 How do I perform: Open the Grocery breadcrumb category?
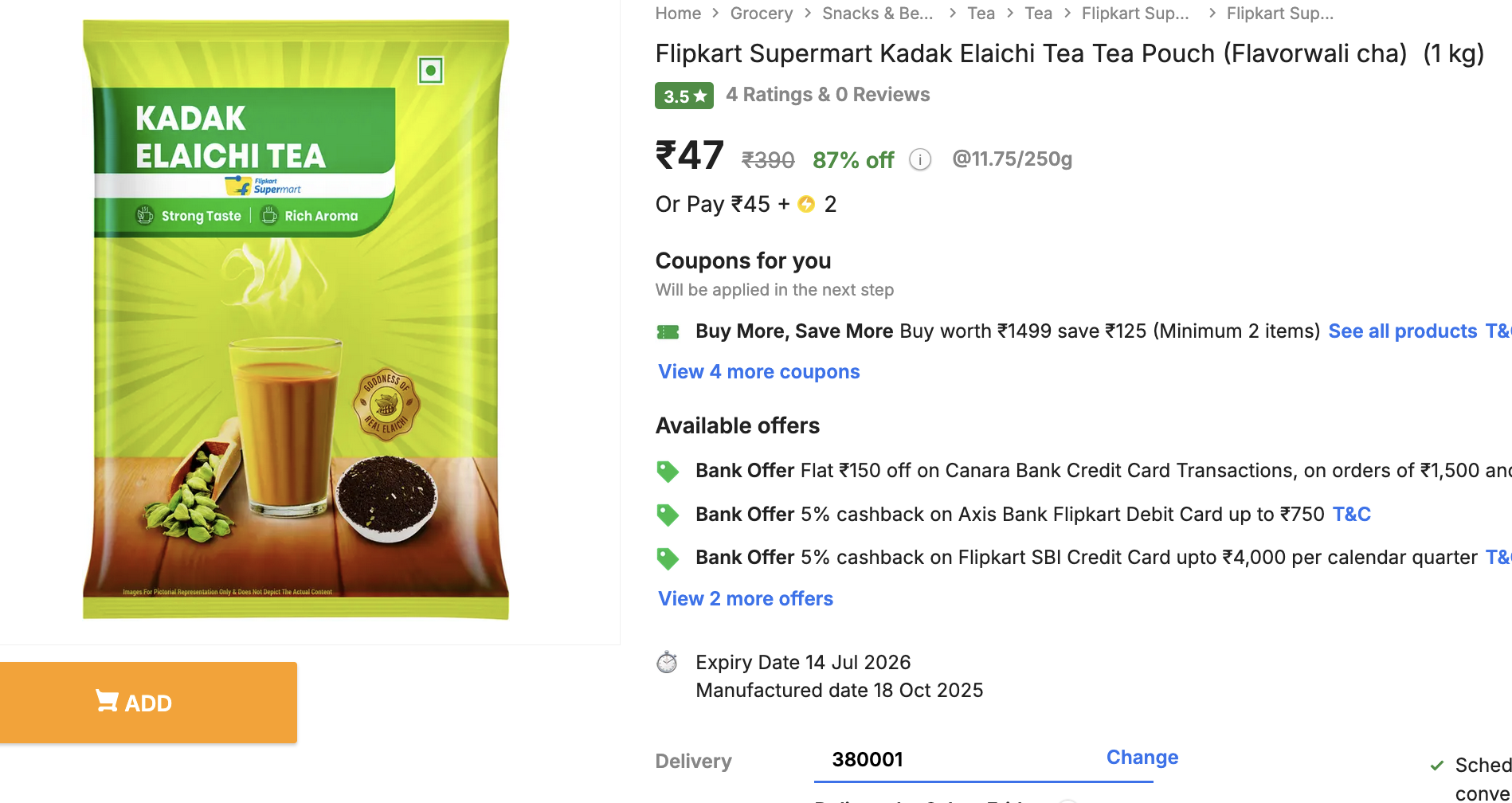pos(761,13)
